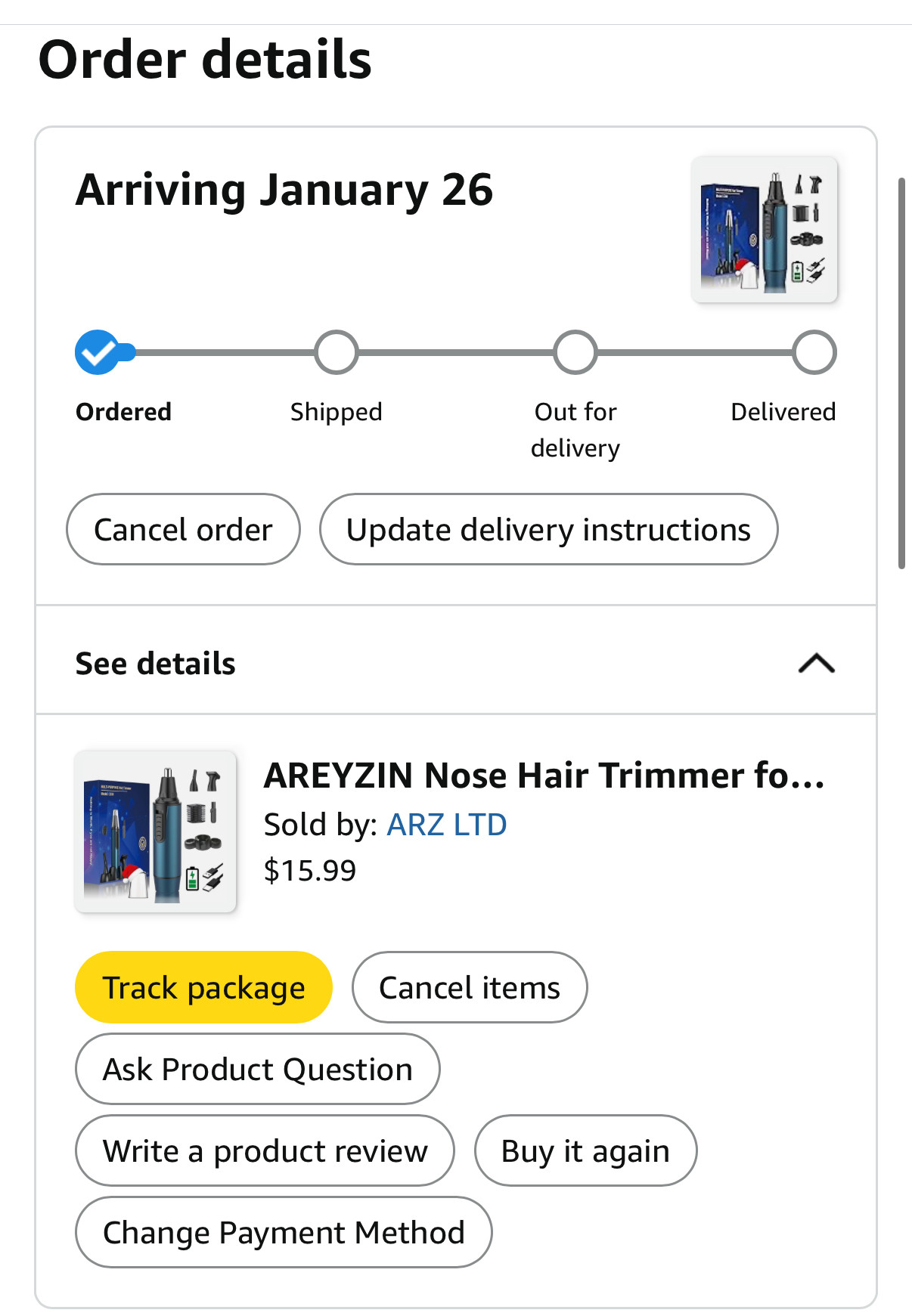Ask Product Question about the trimmer
The image size is (912, 1316).
(x=258, y=1069)
